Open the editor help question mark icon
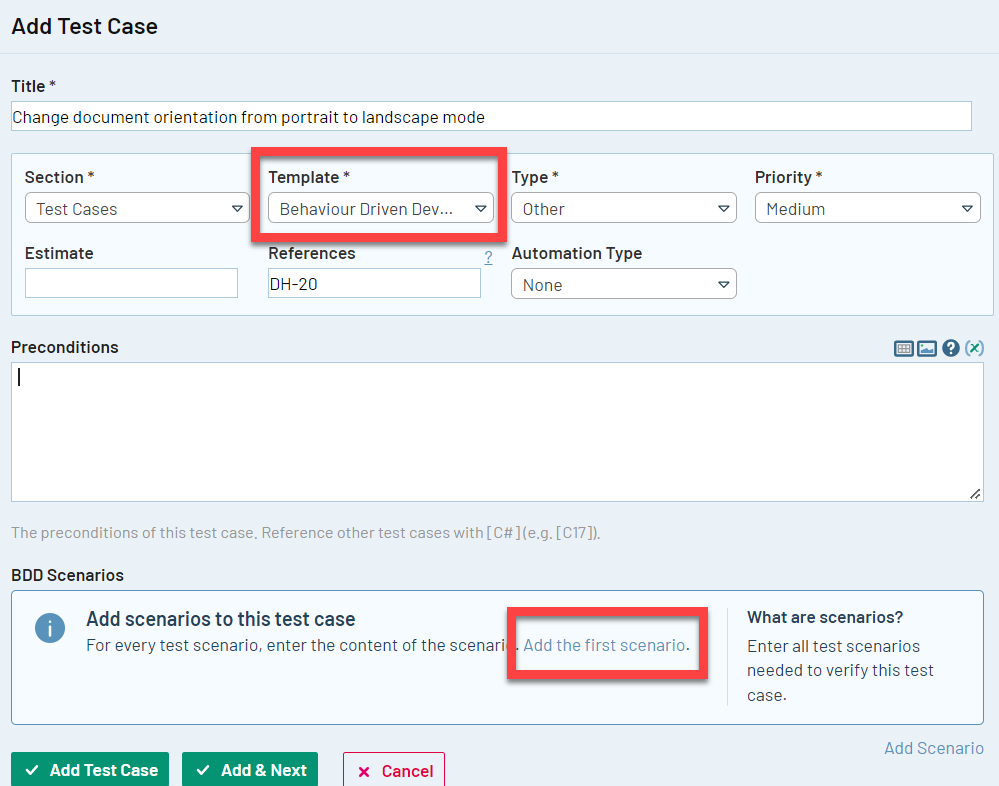999x786 pixels. (951, 348)
